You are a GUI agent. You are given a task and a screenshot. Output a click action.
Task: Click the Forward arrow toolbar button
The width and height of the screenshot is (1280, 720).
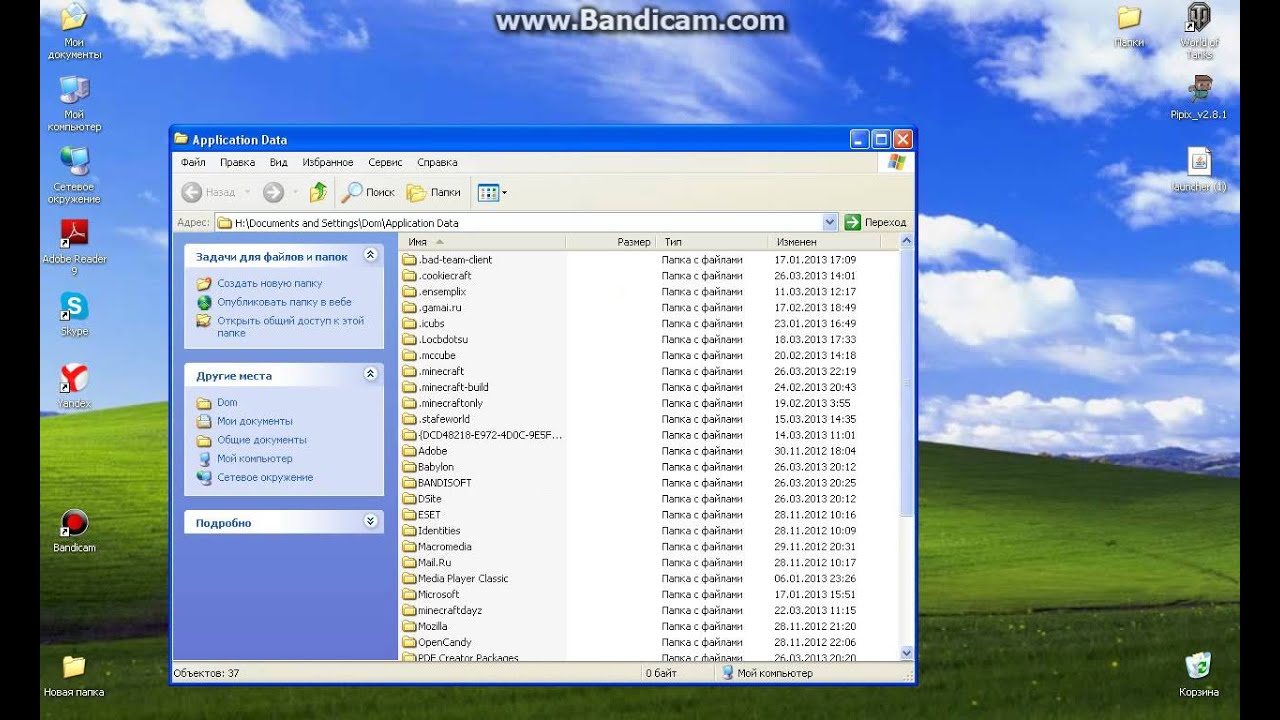[x=273, y=192]
